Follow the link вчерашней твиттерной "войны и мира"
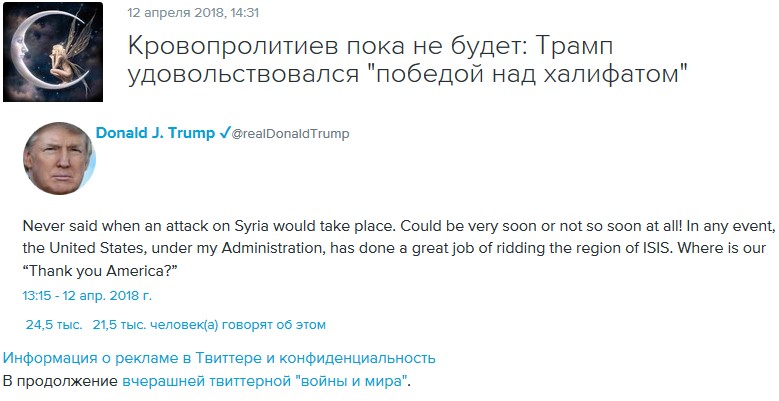 265,381
